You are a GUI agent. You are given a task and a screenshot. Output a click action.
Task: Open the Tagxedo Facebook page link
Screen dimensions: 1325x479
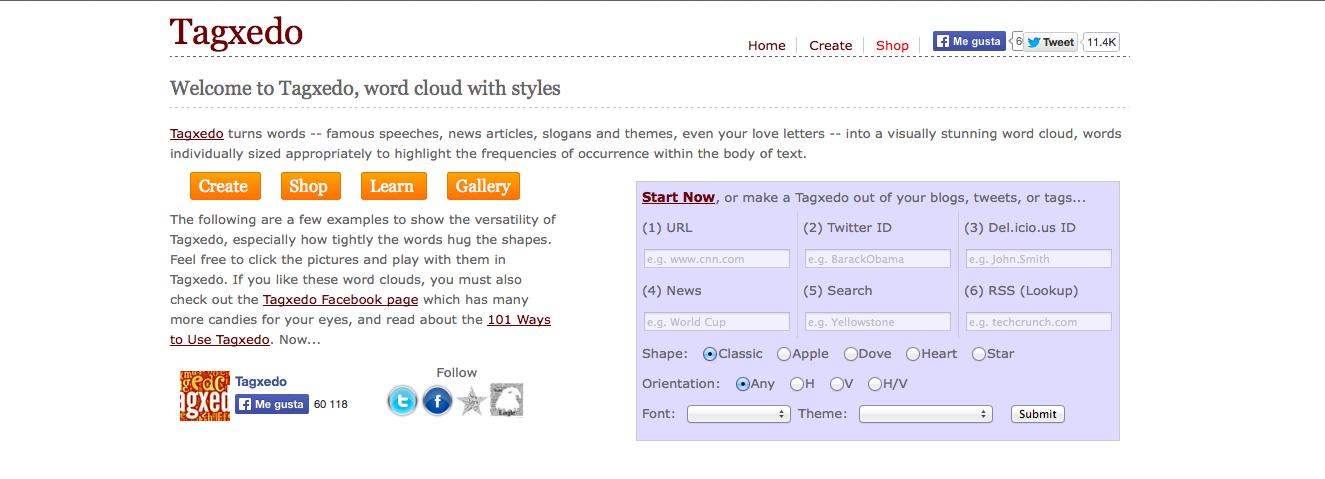coord(341,300)
